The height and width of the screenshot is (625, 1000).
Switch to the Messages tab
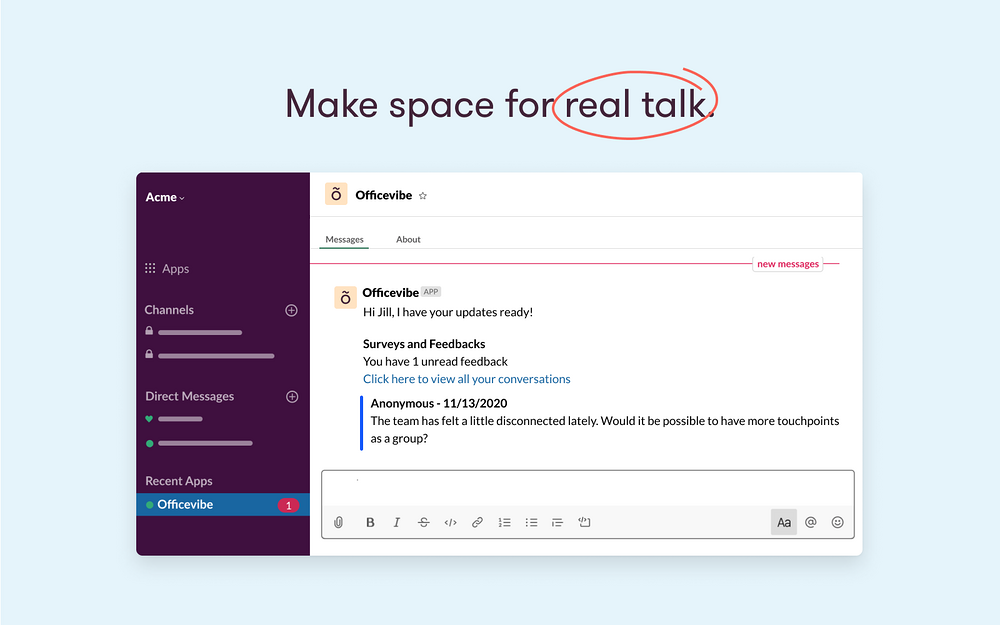point(344,239)
